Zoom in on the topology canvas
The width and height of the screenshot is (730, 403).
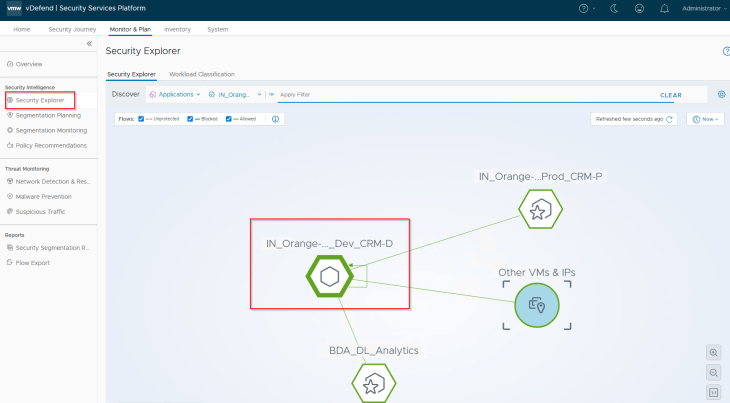[713, 352]
